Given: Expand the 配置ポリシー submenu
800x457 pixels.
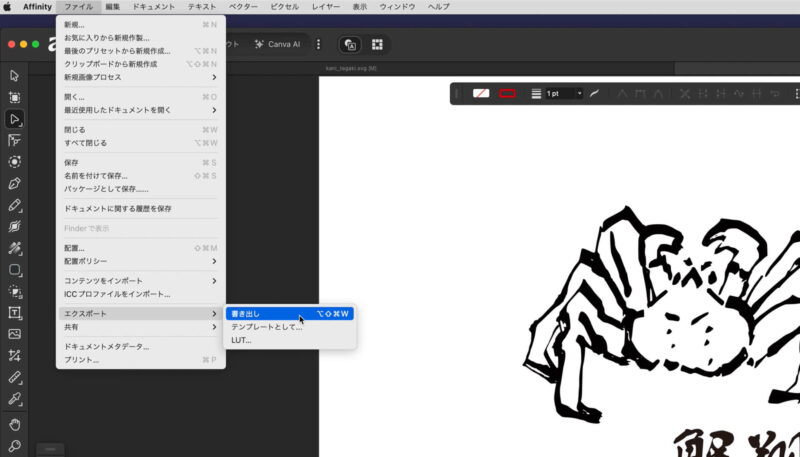Looking at the screenshot, I should coord(141,261).
